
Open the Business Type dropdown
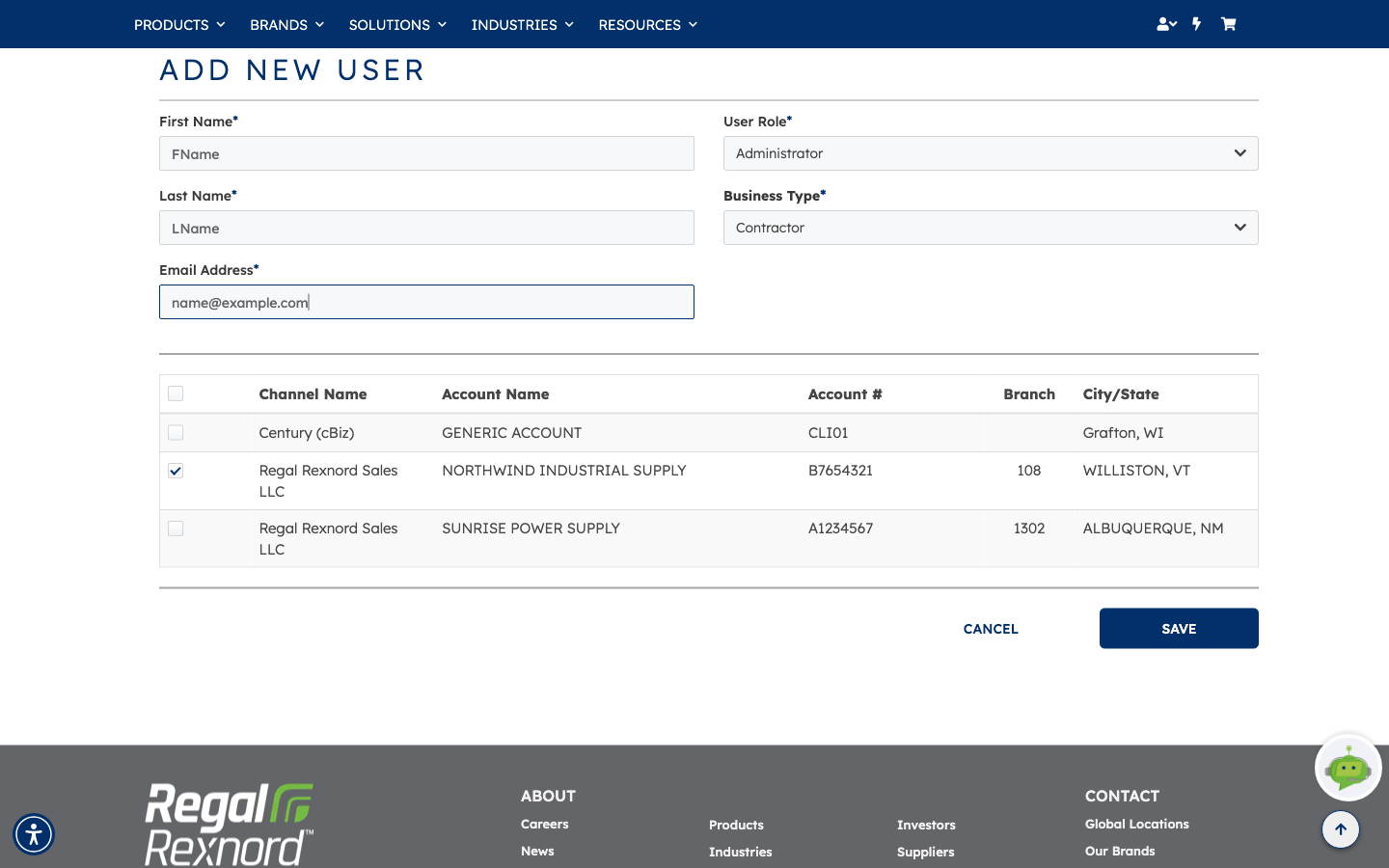click(991, 228)
